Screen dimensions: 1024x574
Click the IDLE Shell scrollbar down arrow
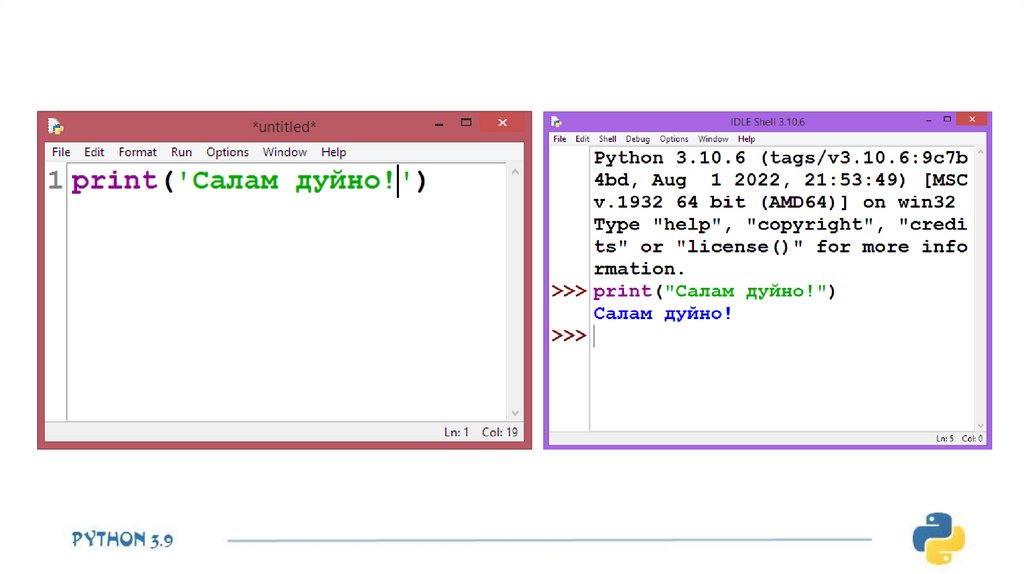click(x=980, y=424)
